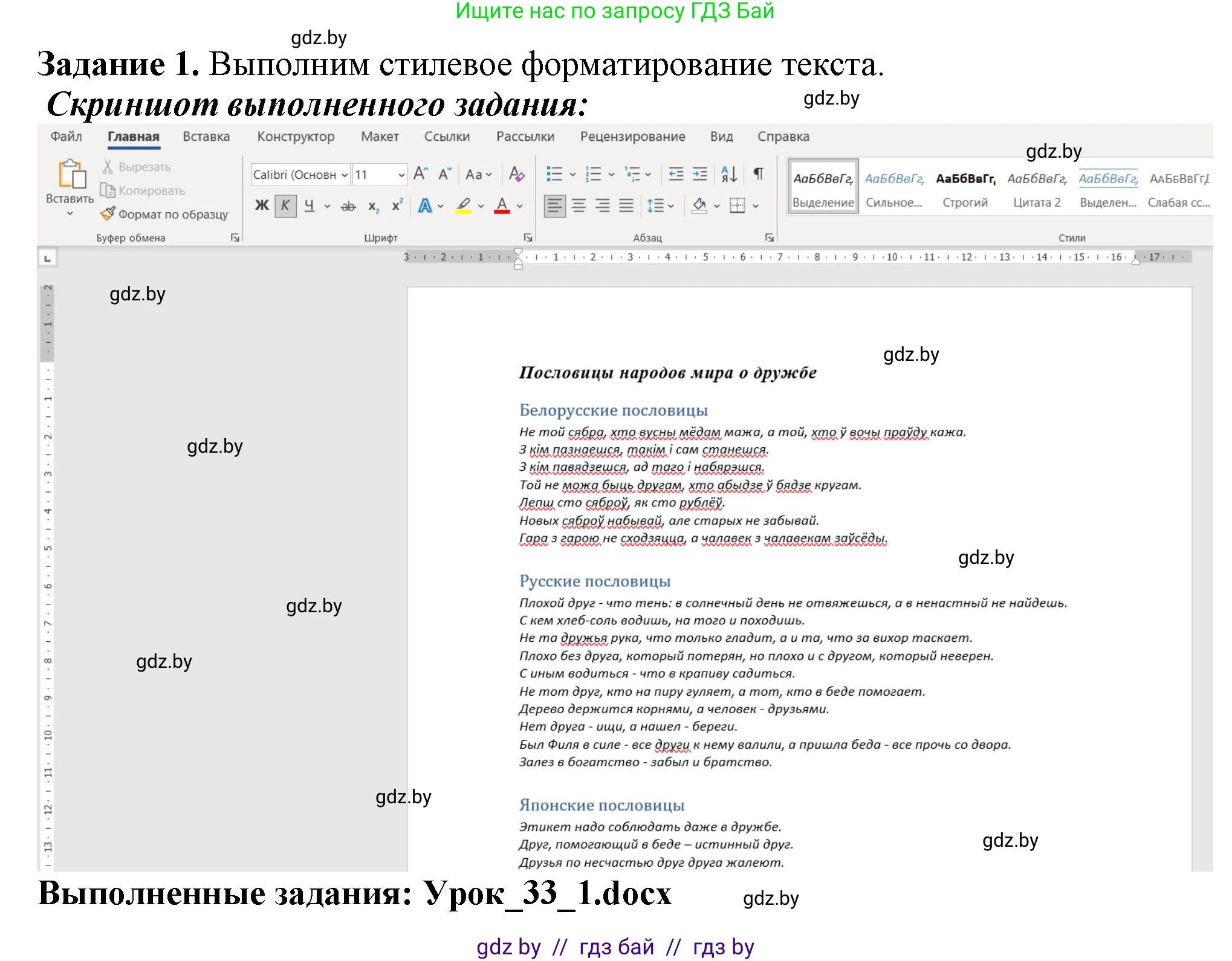Image resolution: width=1232 pixels, height=961 pixels.
Task: Toggle bold (Ж) formatting
Action: click(x=261, y=206)
